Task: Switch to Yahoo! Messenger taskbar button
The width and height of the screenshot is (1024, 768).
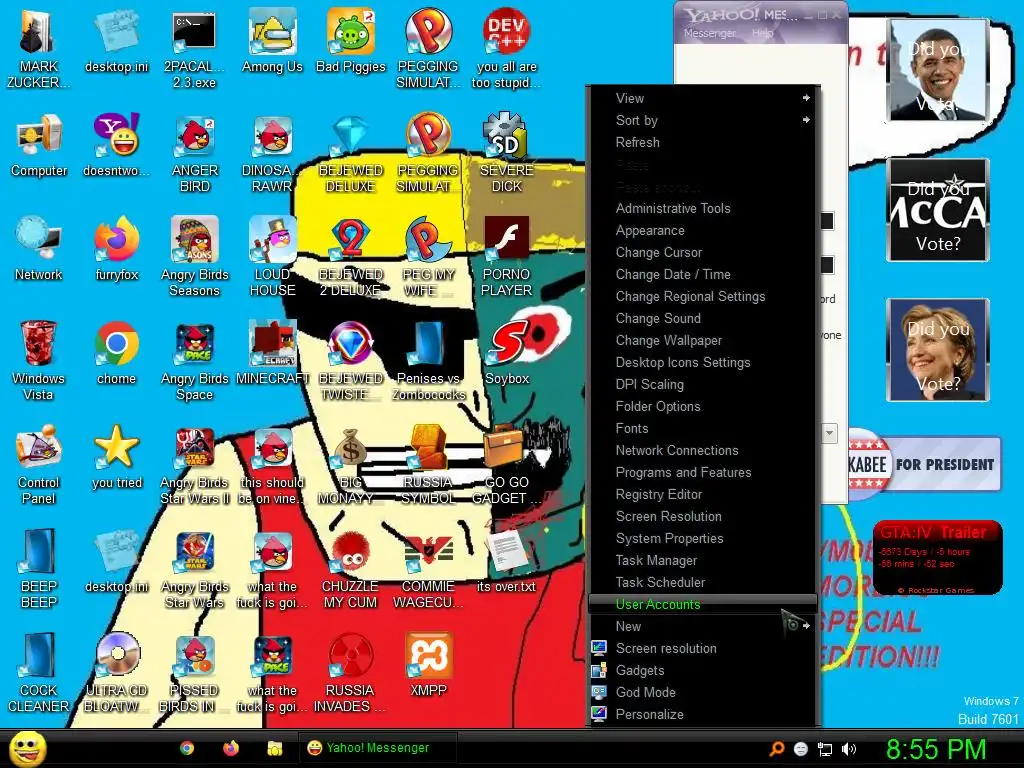Action: point(377,748)
